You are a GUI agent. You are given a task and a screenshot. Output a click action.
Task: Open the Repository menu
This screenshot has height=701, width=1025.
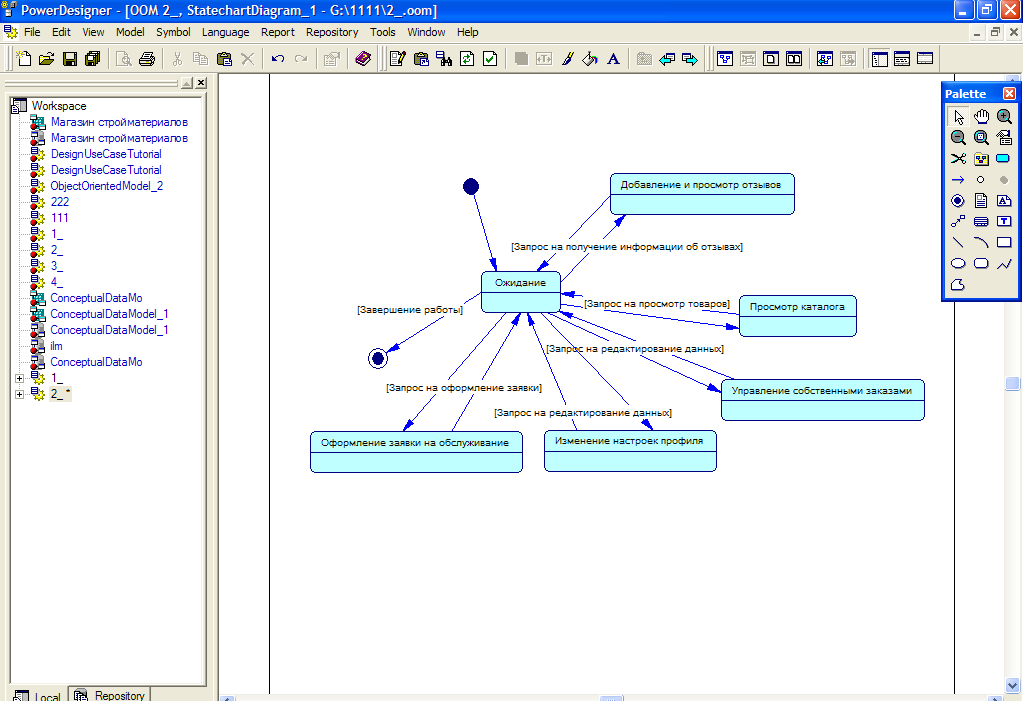(332, 32)
